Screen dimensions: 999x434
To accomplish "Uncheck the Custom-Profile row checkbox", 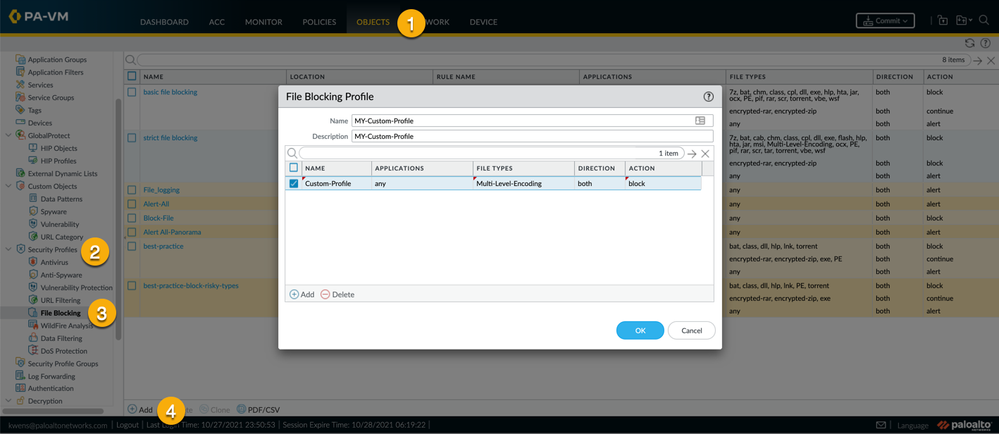I will 293,184.
